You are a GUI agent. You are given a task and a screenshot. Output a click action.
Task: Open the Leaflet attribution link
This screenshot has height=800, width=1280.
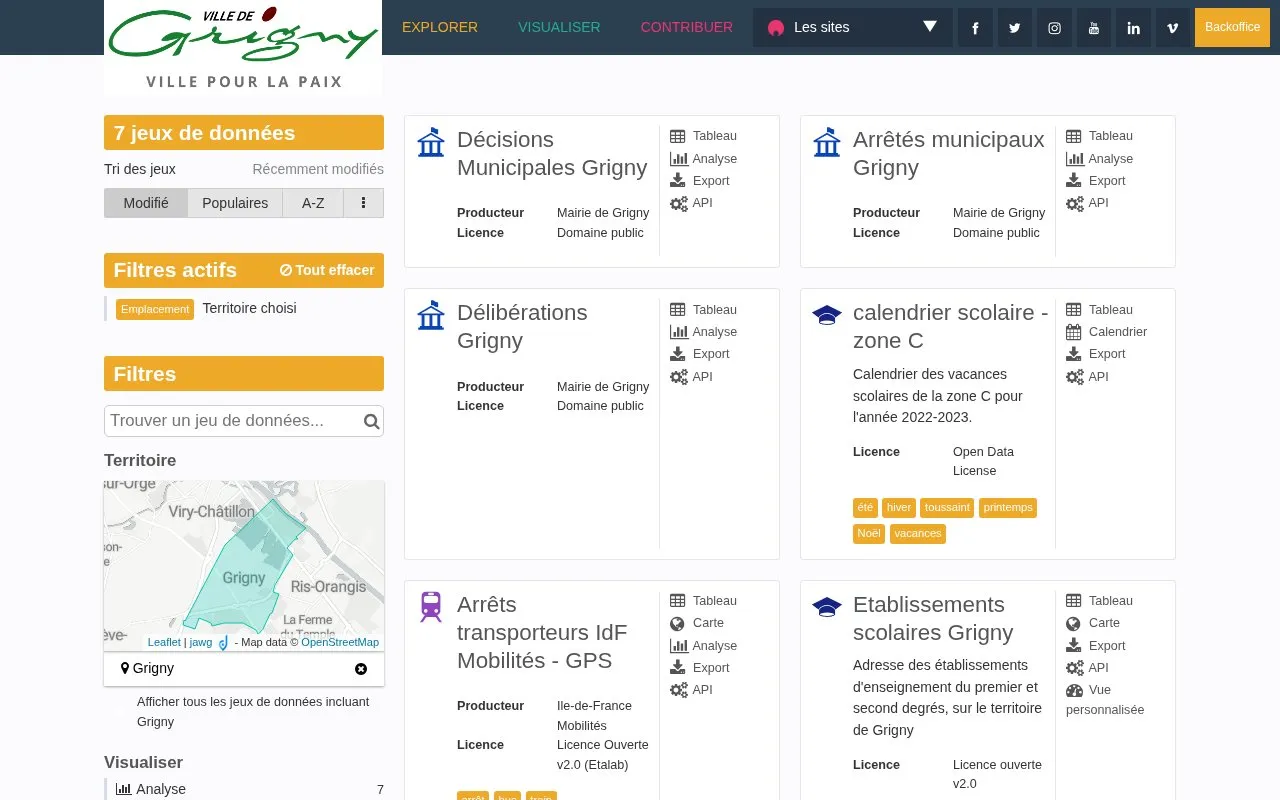(164, 643)
